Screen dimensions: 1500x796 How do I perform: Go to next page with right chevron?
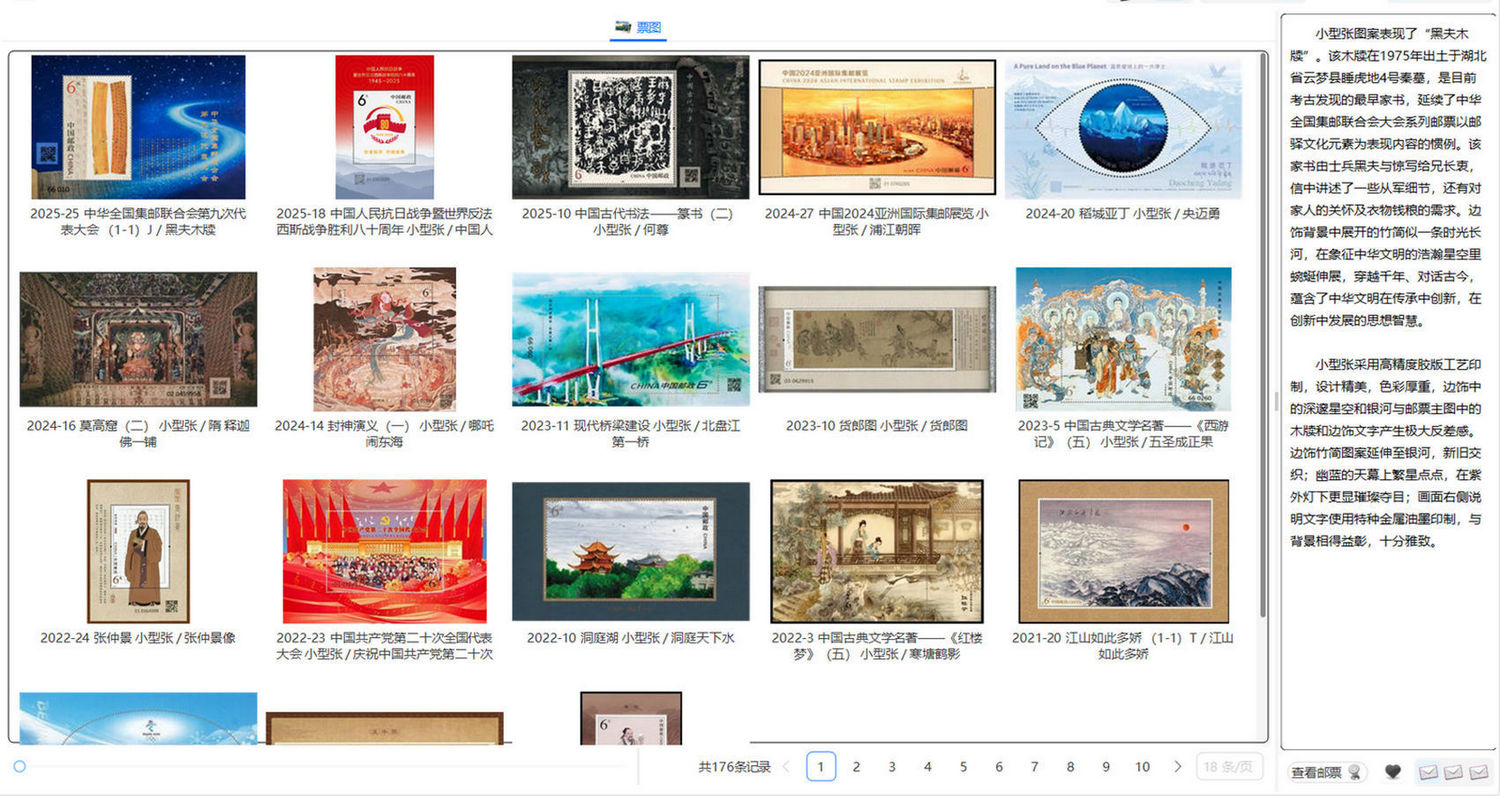coord(1177,767)
